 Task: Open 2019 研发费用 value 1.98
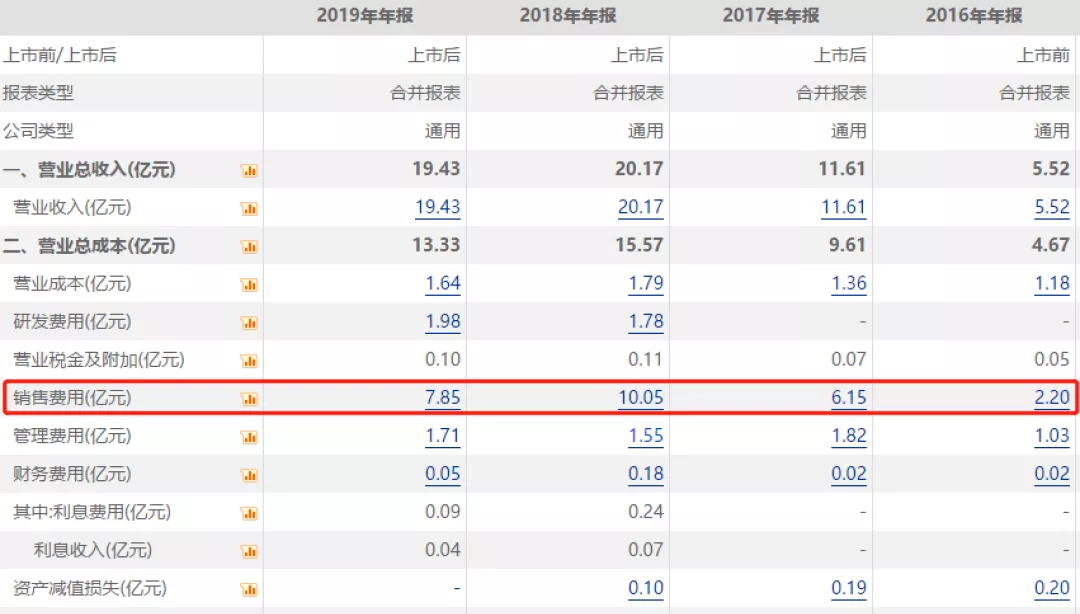click(x=442, y=321)
